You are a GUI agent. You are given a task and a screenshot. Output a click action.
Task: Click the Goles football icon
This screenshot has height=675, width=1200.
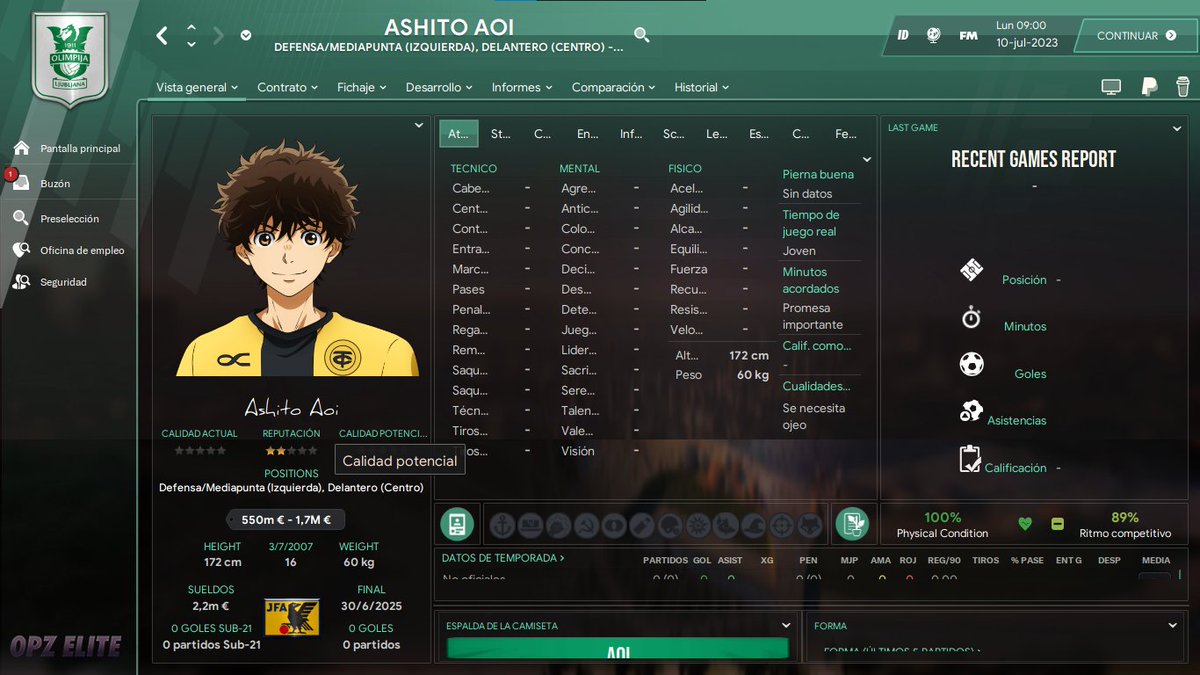[971, 364]
